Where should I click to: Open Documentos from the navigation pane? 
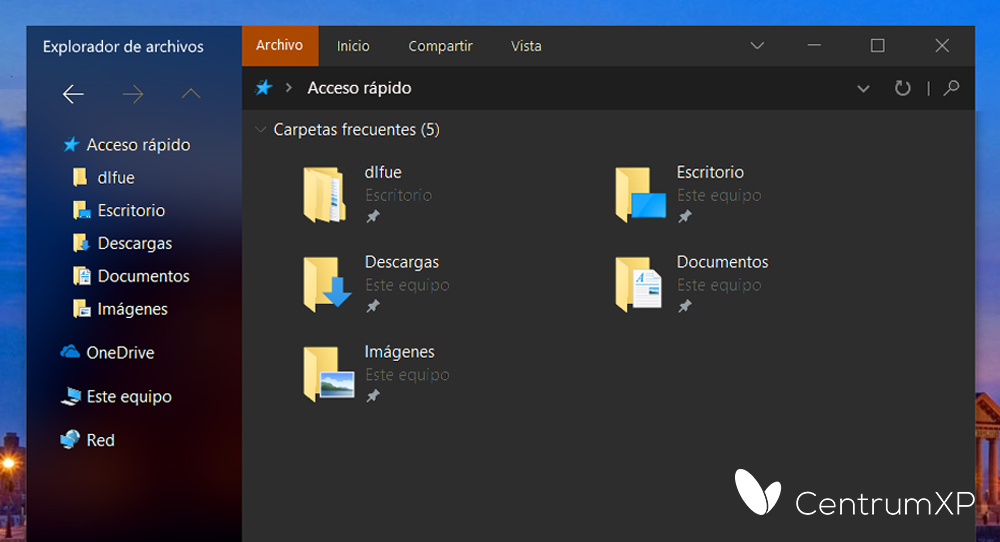tap(143, 276)
